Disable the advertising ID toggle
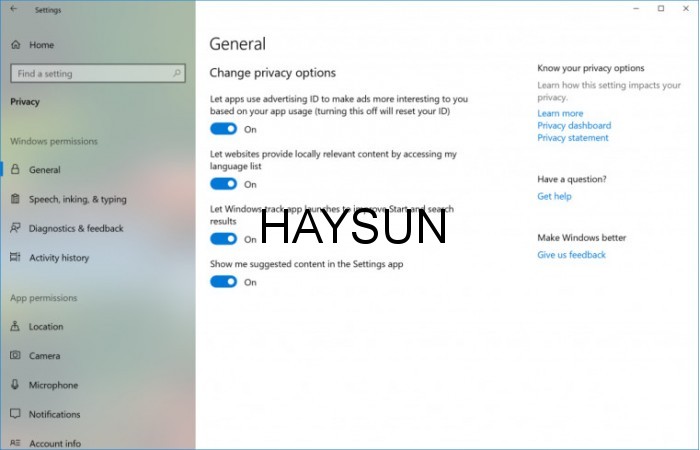This screenshot has width=700, height=450. (x=223, y=129)
